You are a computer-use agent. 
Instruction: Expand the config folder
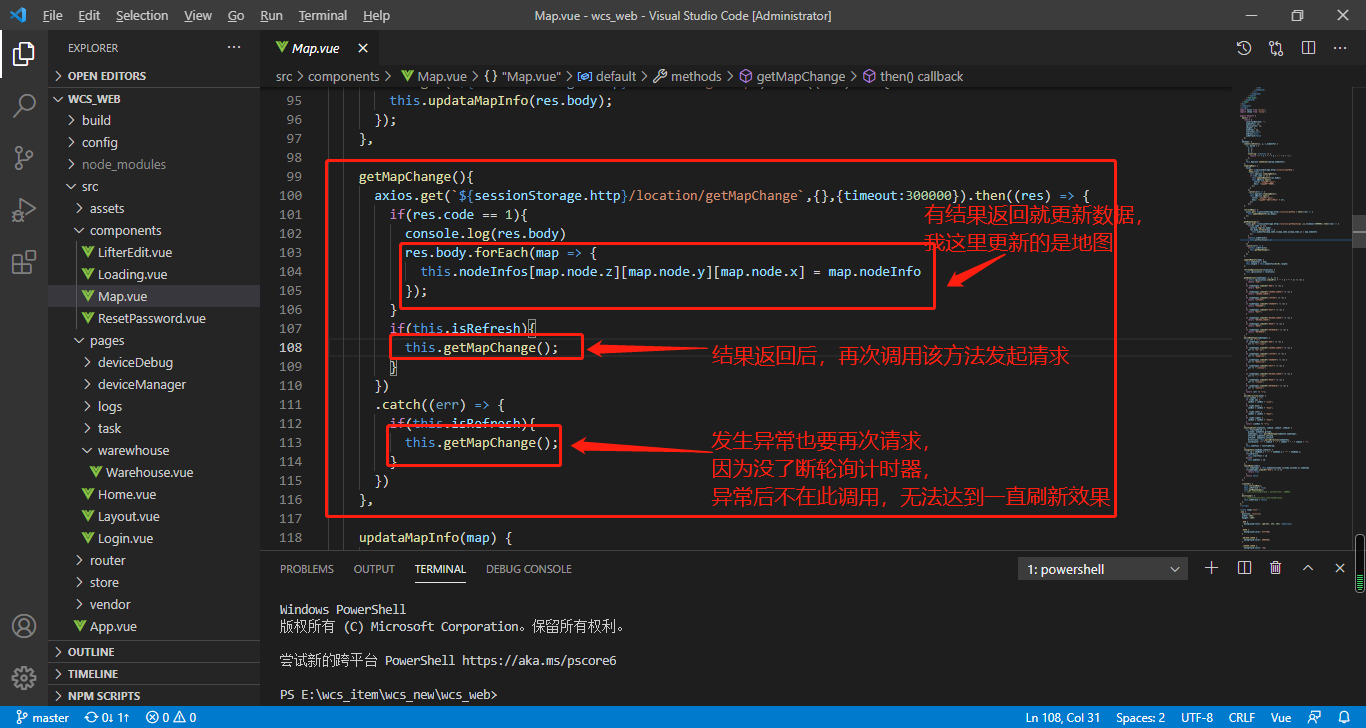(154, 142)
